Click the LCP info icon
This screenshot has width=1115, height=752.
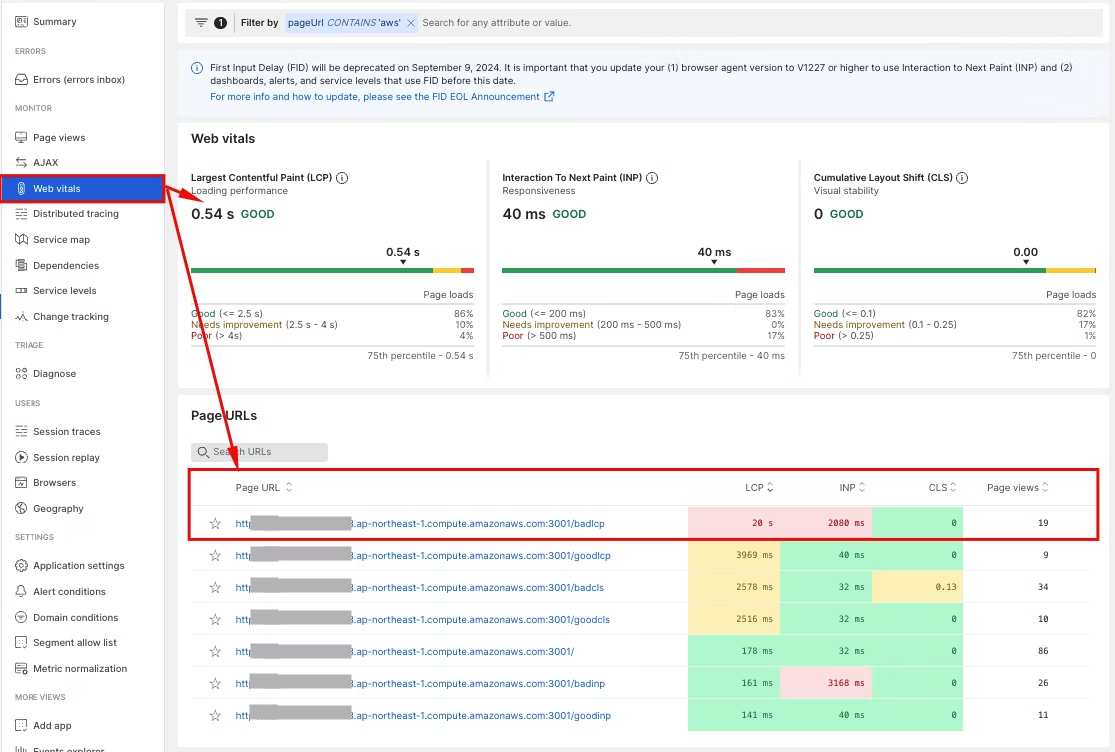342,178
